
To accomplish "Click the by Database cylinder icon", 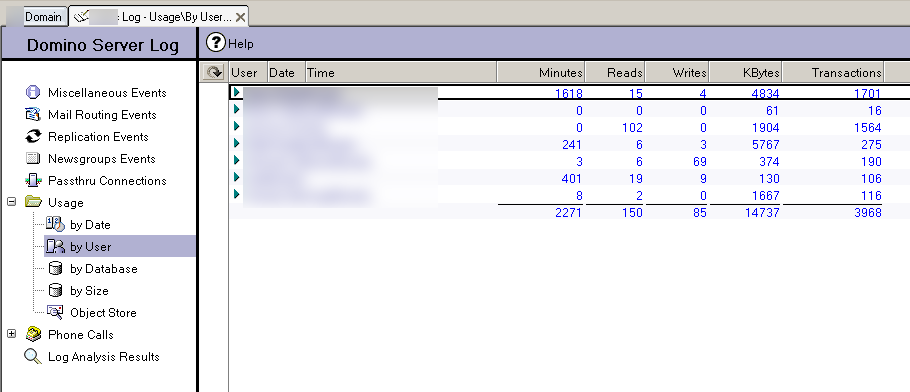I will tap(56, 268).
